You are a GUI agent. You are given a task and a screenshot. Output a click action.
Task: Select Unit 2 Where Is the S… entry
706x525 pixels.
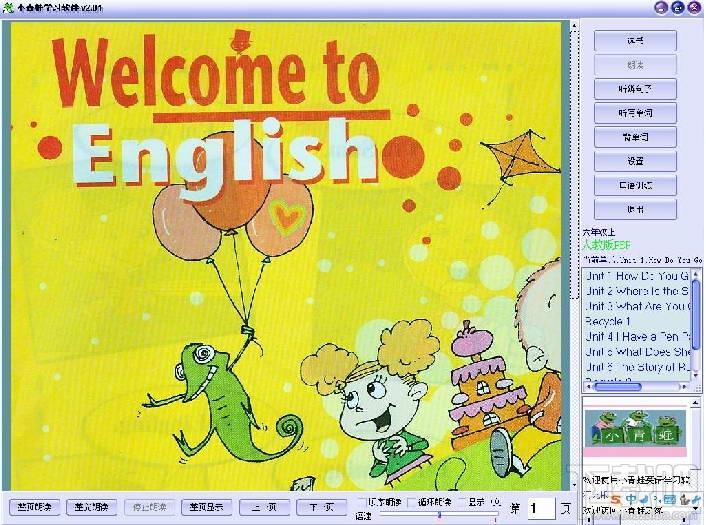[637, 291]
